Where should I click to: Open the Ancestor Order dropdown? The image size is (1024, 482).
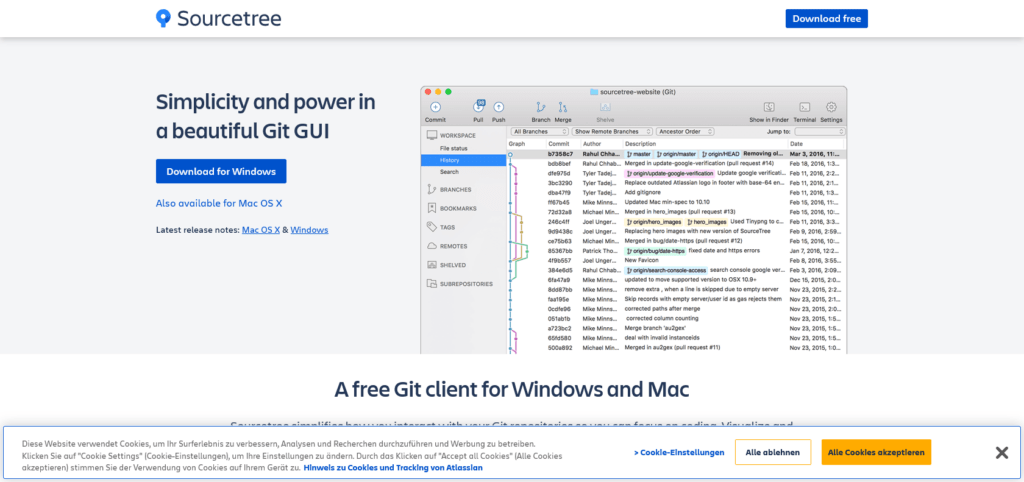[x=684, y=131]
